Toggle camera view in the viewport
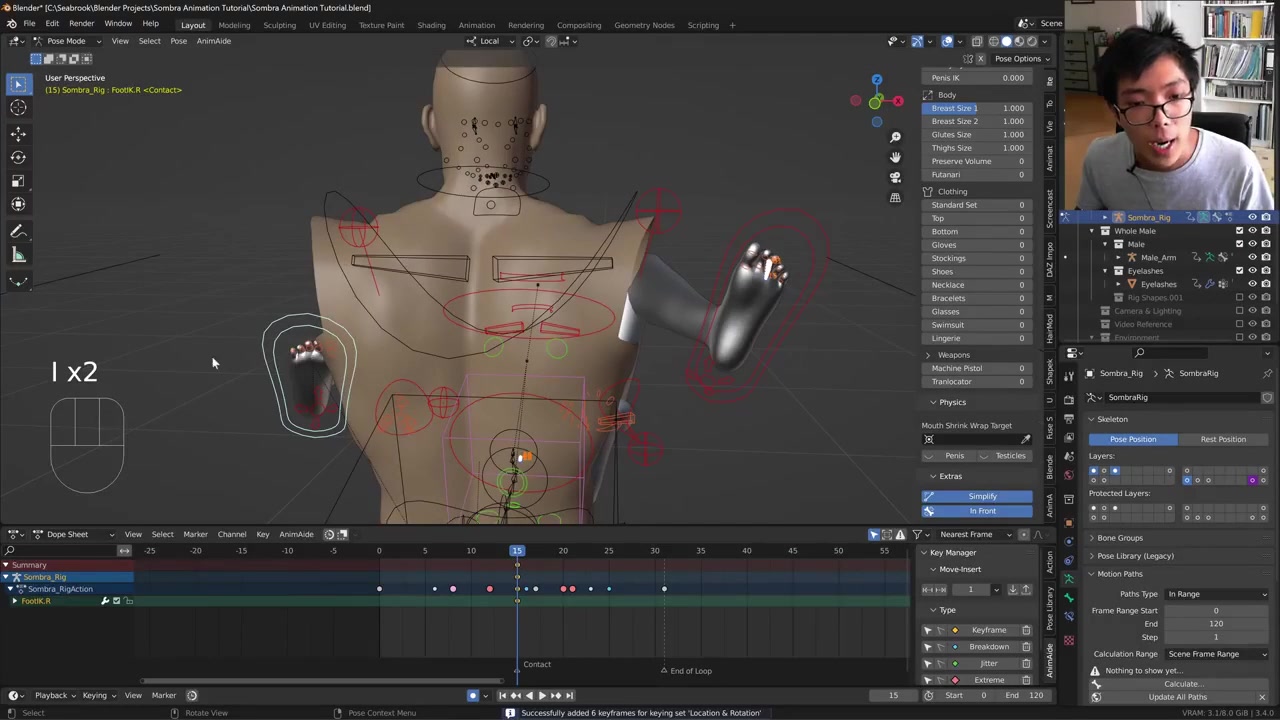 895,177
